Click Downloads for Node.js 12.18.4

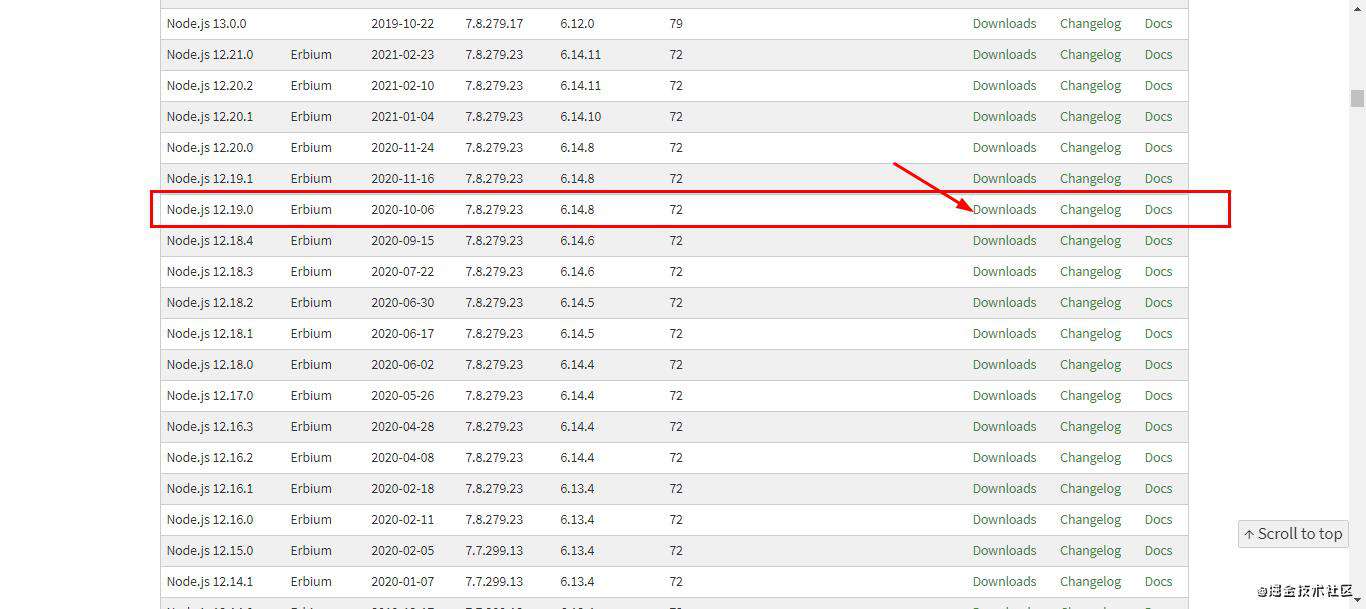[1004, 240]
